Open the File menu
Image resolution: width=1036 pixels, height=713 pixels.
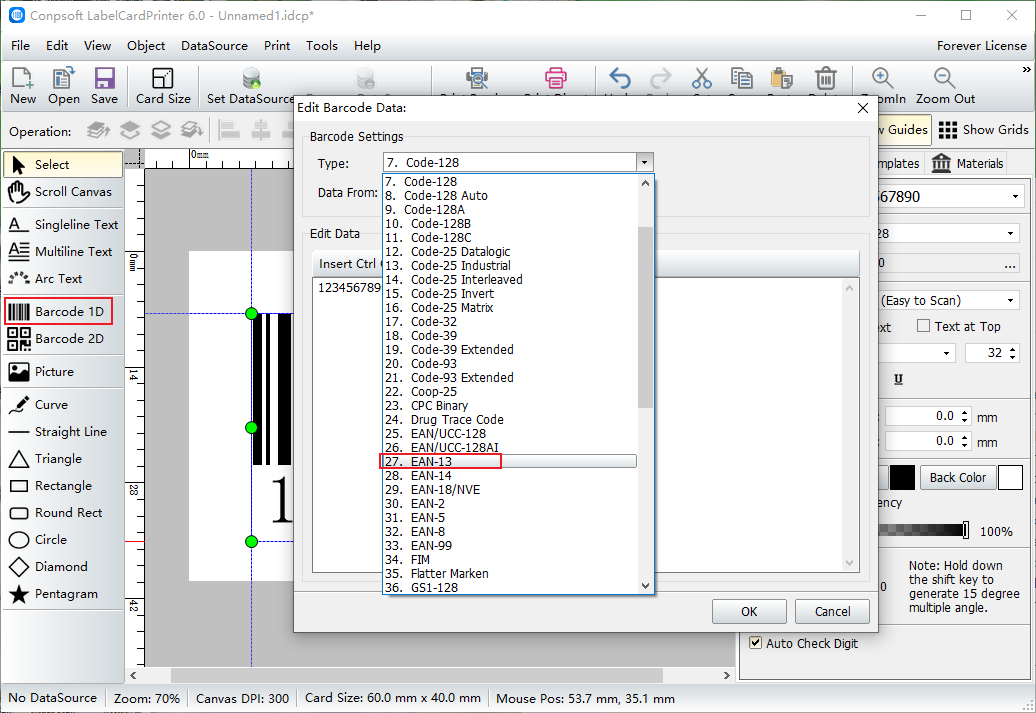tap(20, 46)
